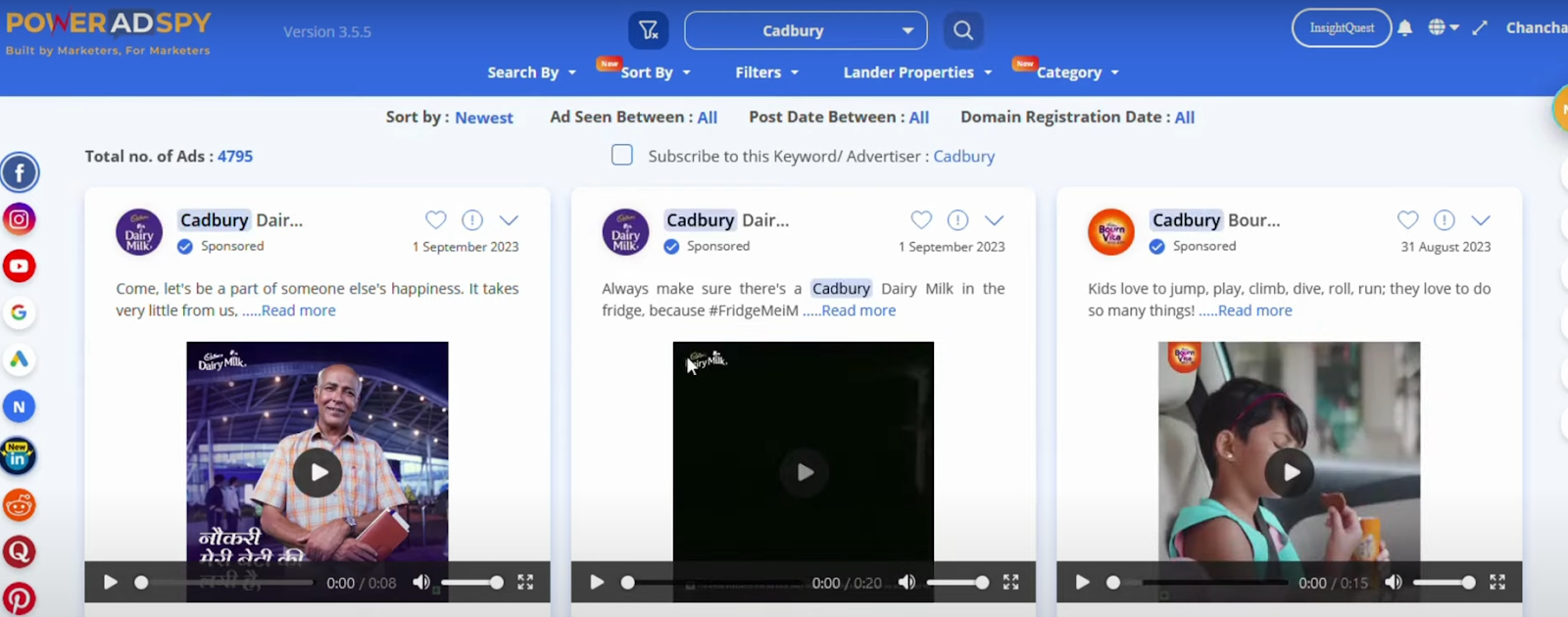Open Reddit ads platform icon
Image resolution: width=1568 pixels, height=617 pixels.
20,505
